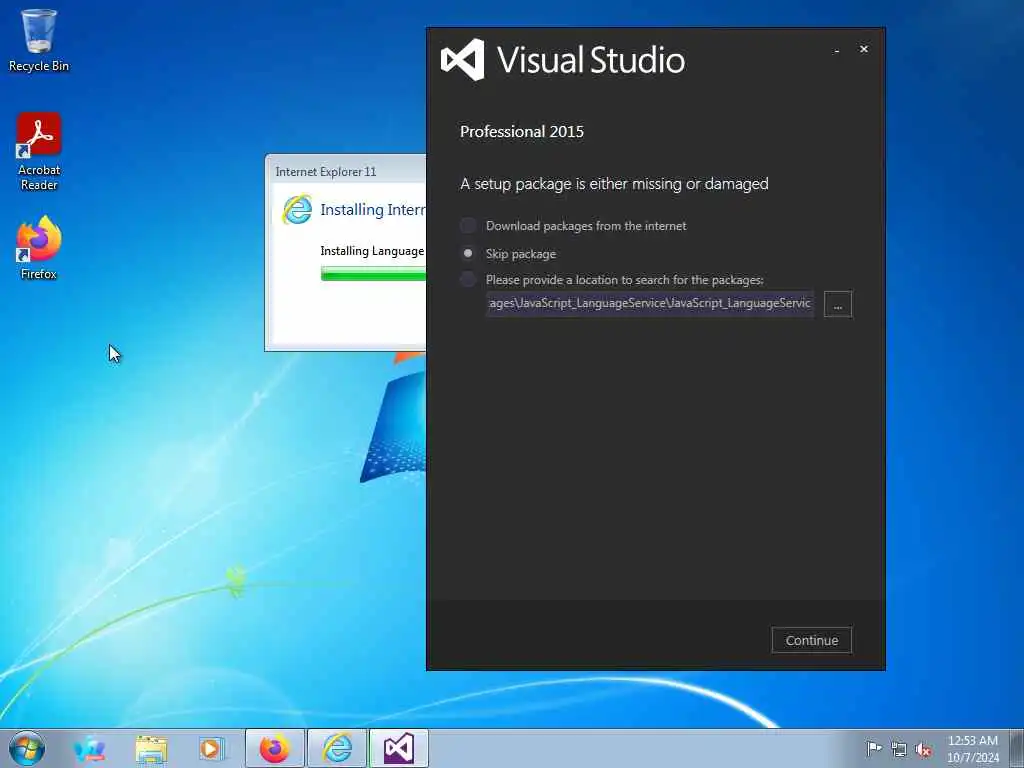Open the clock showing 12:53 AM
Screen dimensions: 1024x768
[973, 749]
